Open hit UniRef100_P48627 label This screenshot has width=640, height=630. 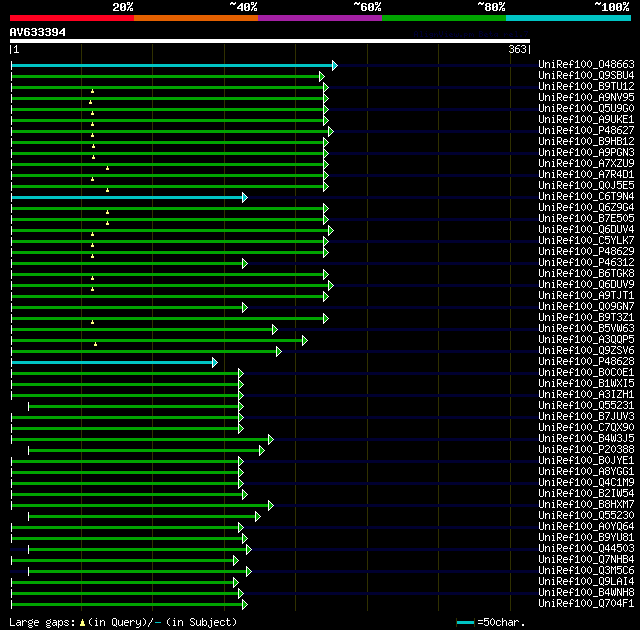[x=586, y=130]
